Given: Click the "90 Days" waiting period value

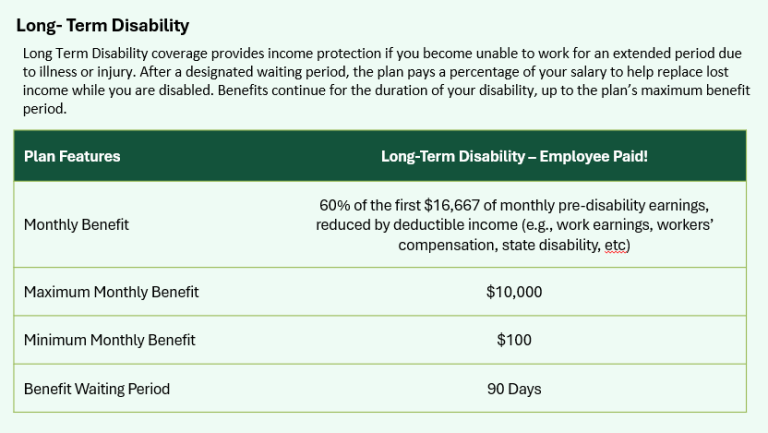Looking at the screenshot, I should (514, 388).
